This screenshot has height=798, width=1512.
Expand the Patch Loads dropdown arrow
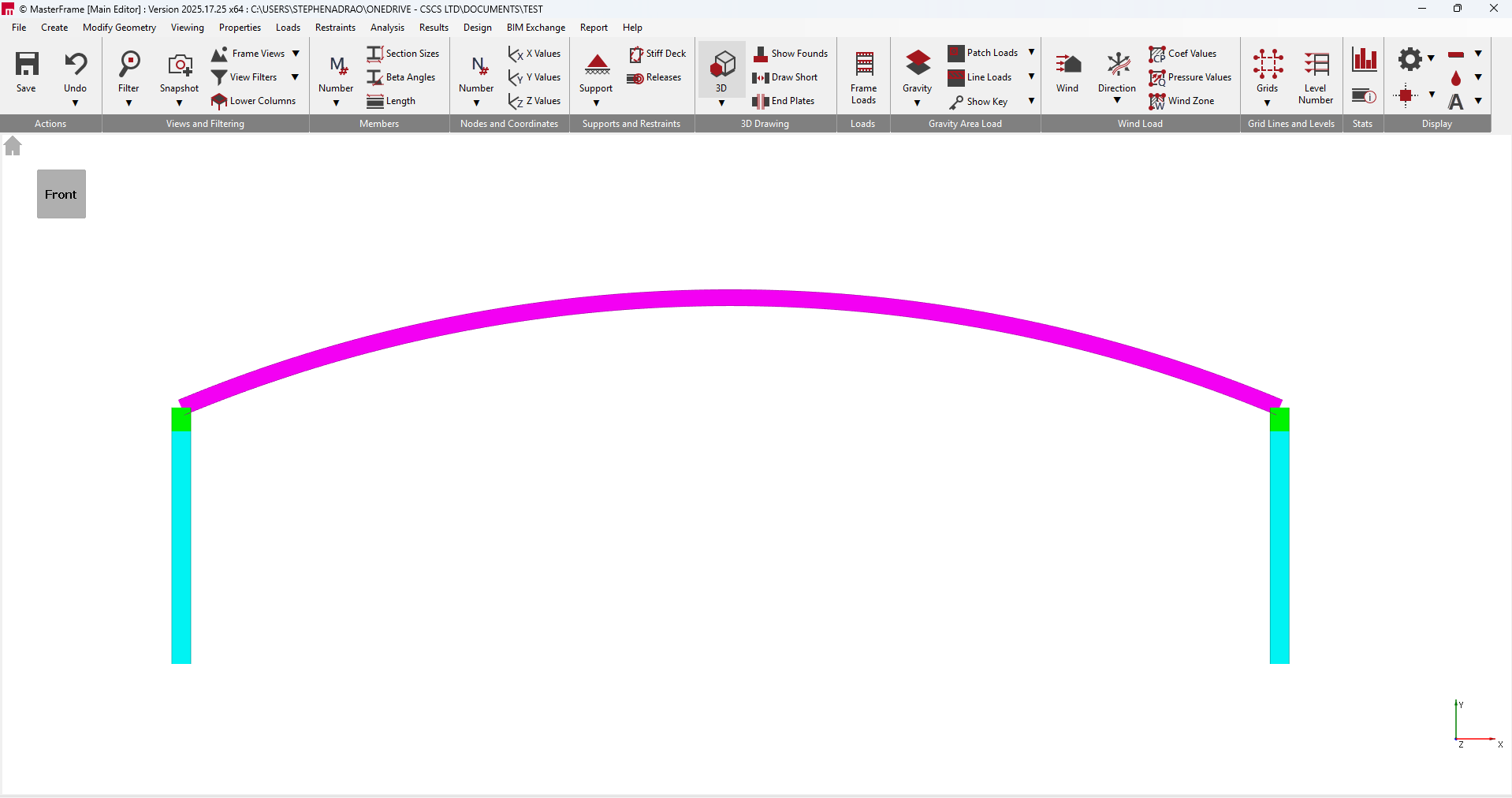point(1031,52)
